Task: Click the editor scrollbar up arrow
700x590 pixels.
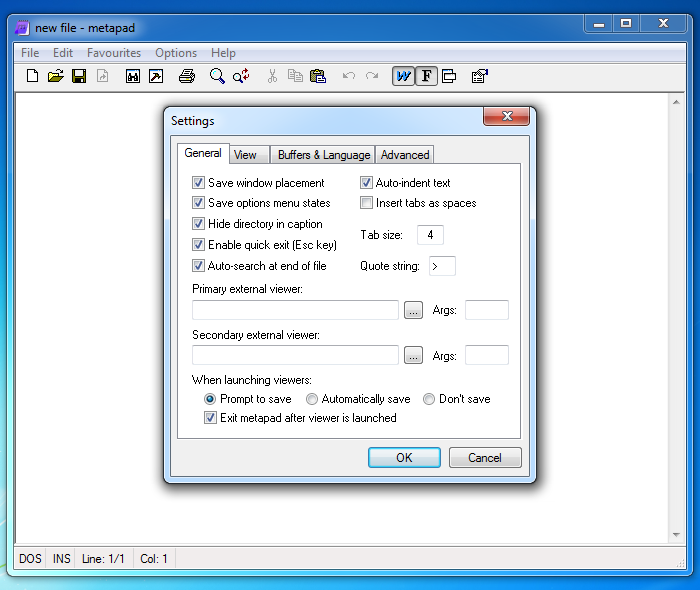Action: coord(676,102)
